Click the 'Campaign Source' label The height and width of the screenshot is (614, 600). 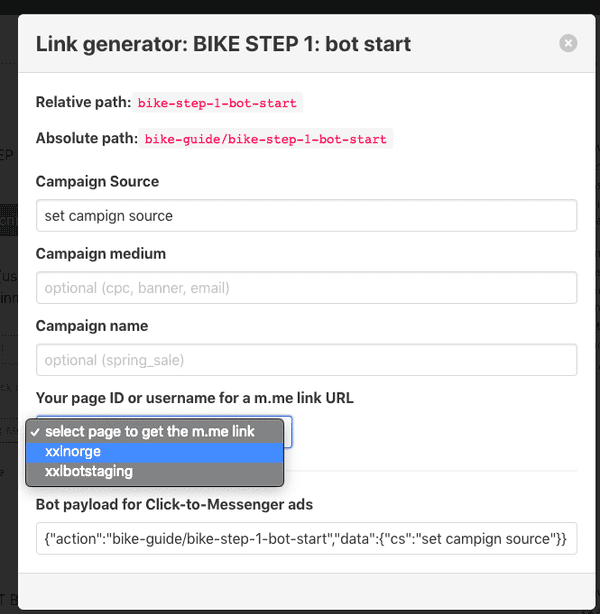click(97, 181)
